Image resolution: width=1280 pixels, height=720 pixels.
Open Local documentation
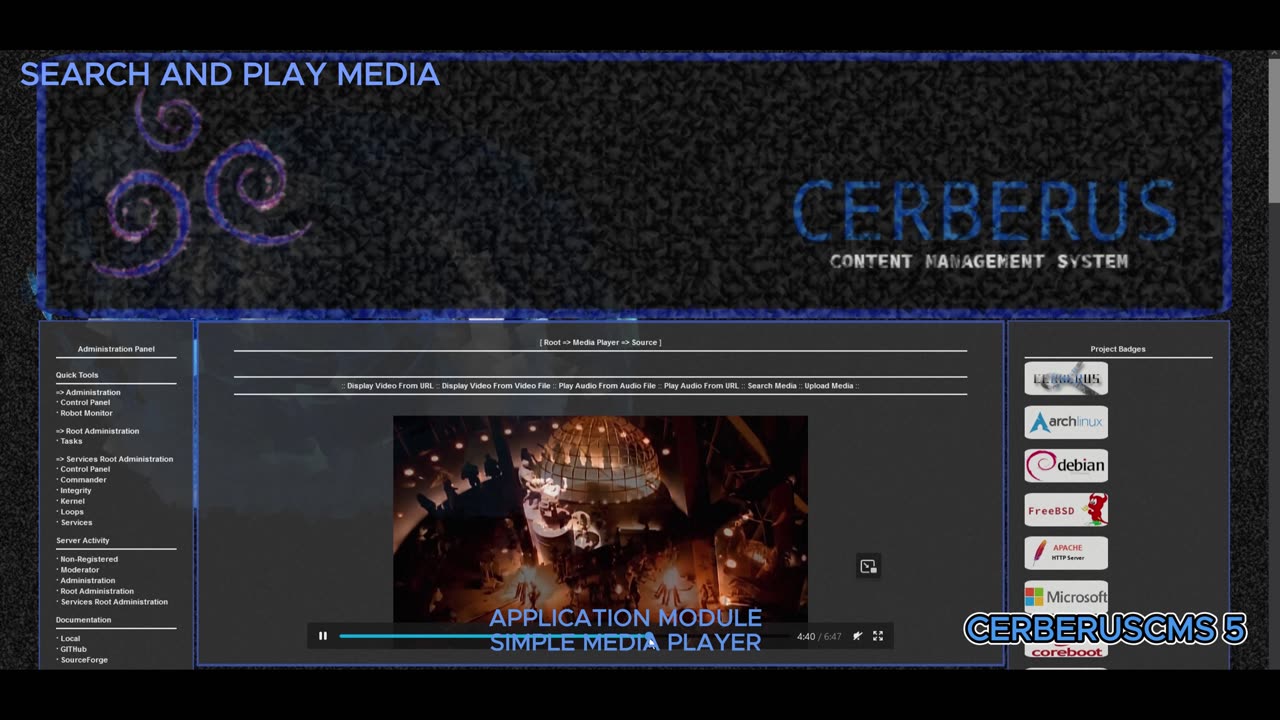pos(70,639)
